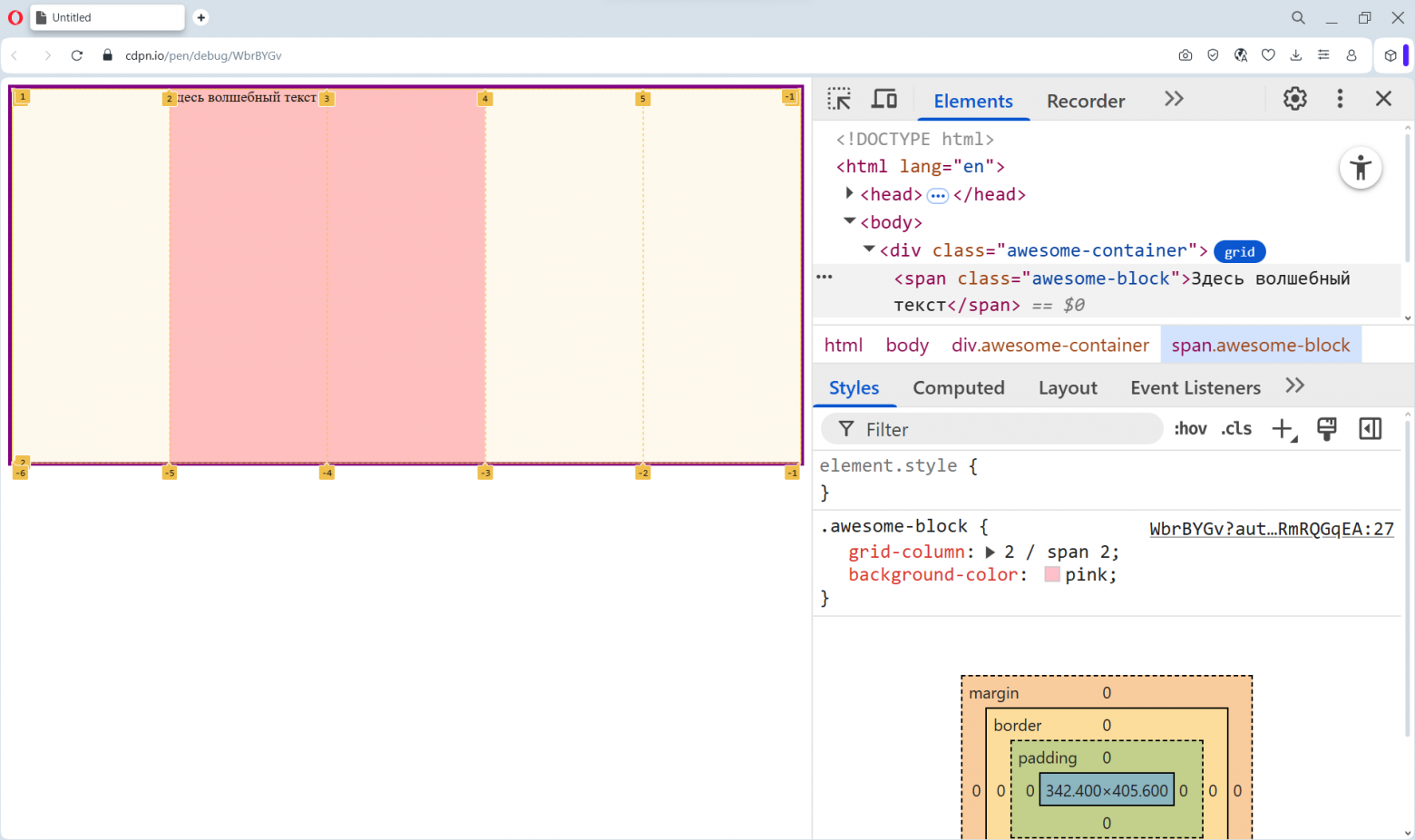
Task: Open the Recorder panel
Action: (x=1085, y=101)
